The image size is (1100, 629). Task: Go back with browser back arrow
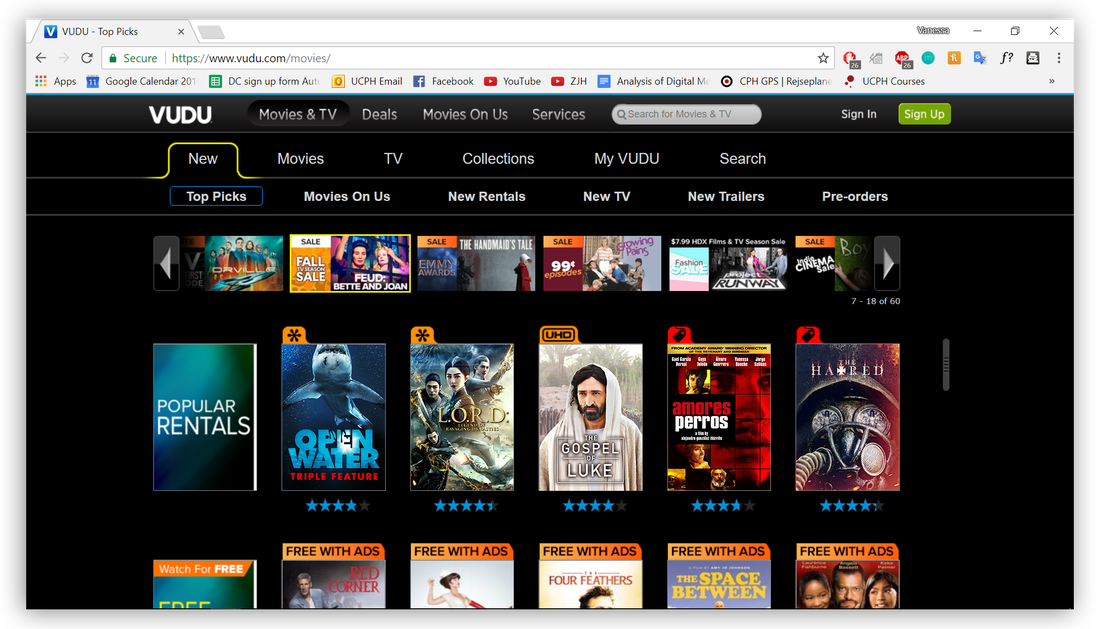tap(41, 58)
